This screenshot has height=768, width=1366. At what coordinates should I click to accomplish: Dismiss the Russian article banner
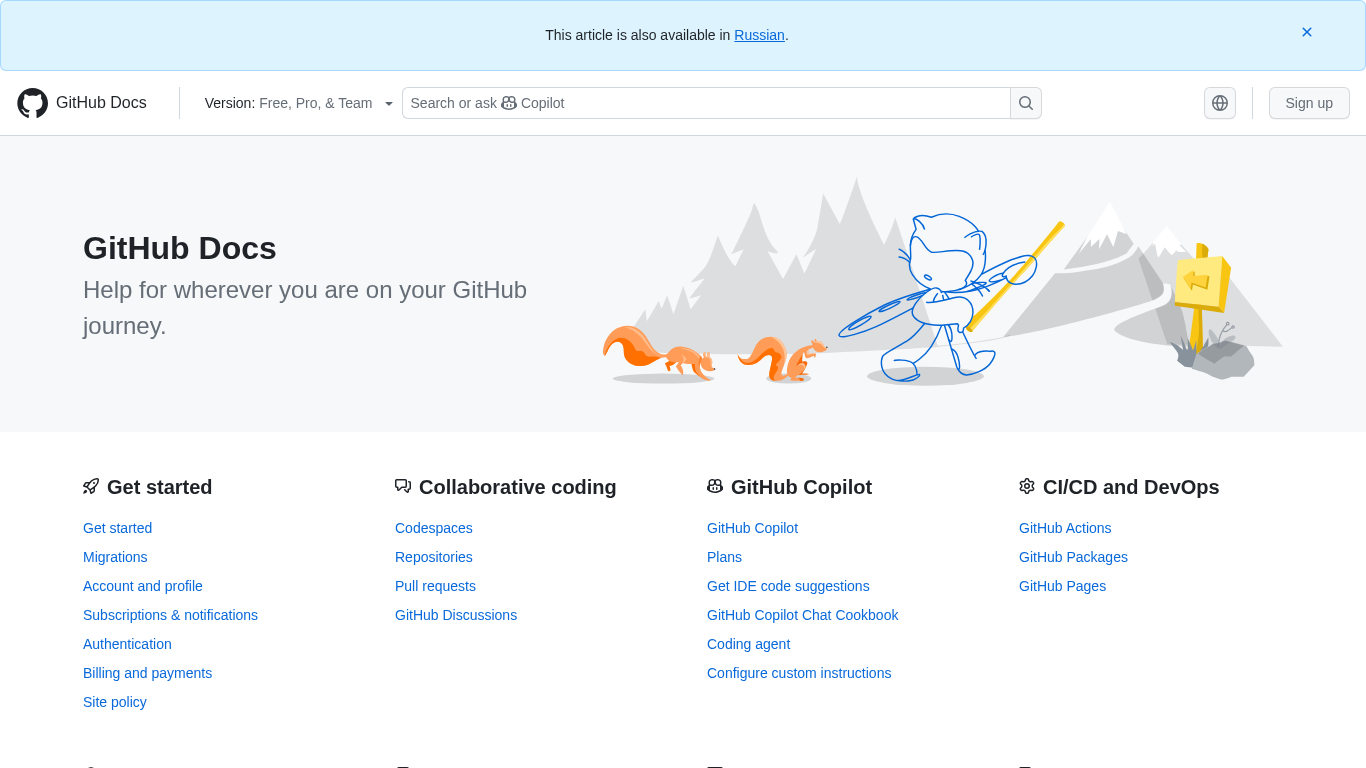tap(1306, 32)
